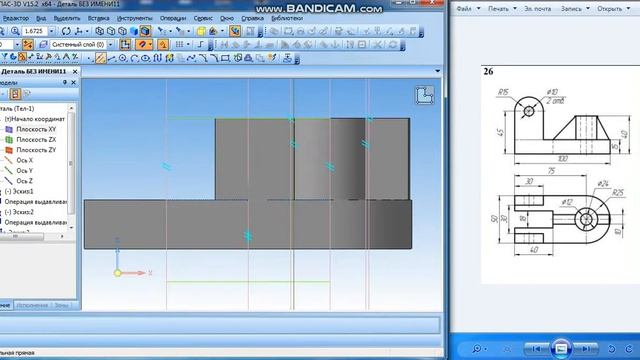
Task: Open the viewport tab list dropdown arrow
Action: click(x=438, y=71)
